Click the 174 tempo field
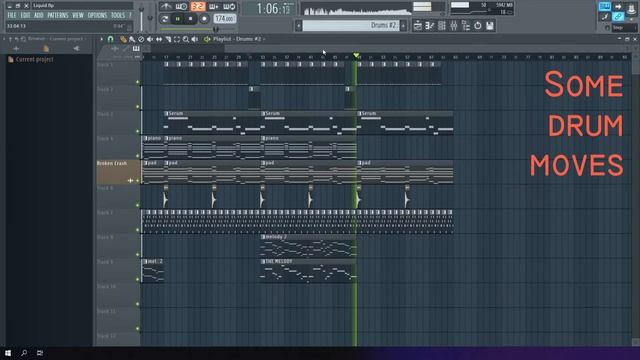640x360 pixels. 224,19
